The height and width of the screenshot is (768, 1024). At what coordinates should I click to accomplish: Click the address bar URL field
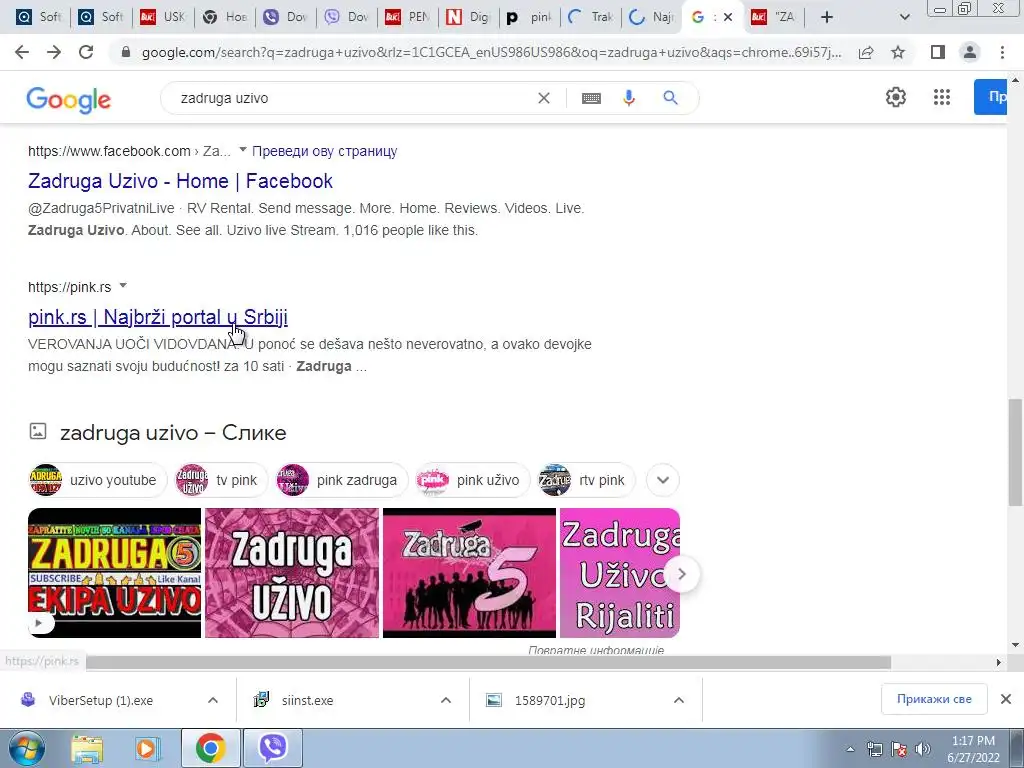coord(491,52)
